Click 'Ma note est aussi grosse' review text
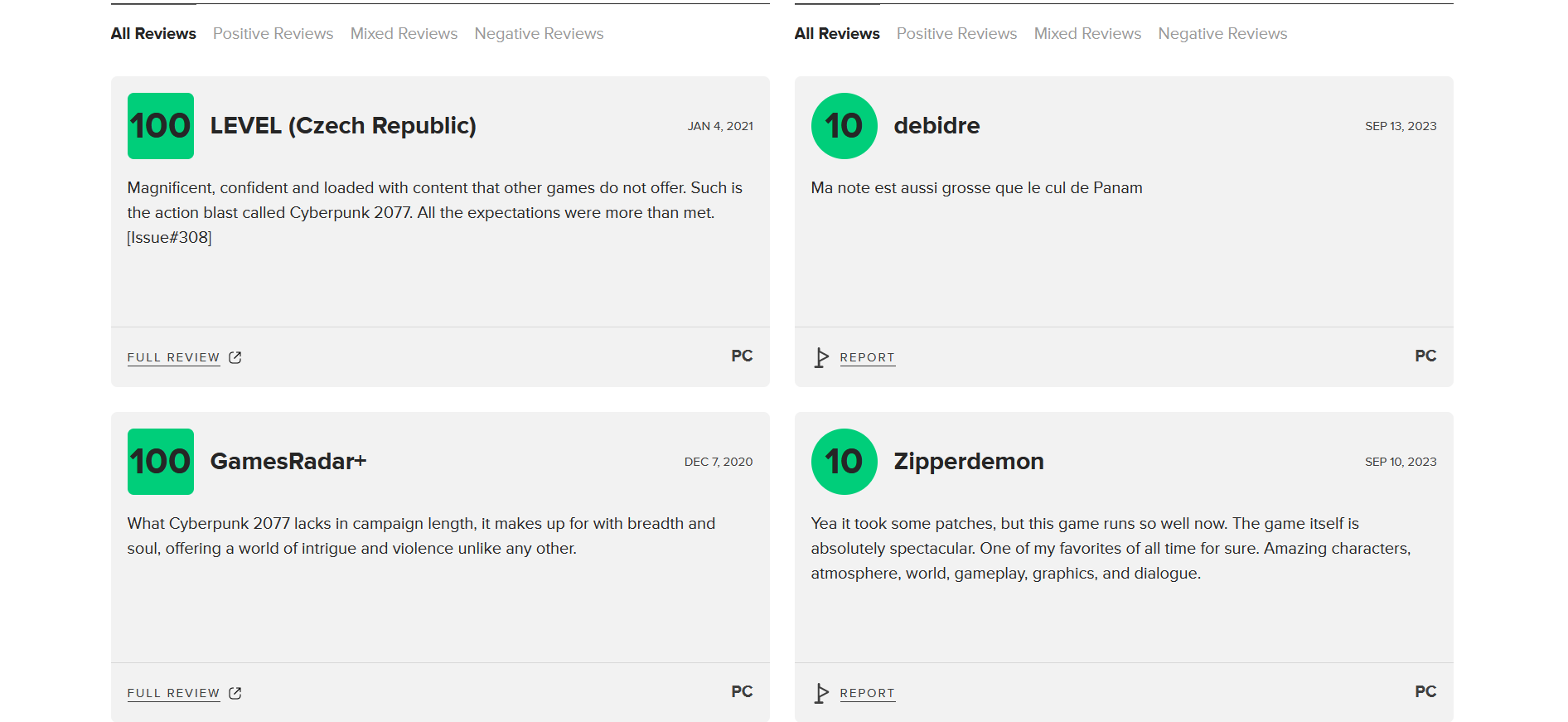The width and height of the screenshot is (1568, 722). click(x=977, y=188)
